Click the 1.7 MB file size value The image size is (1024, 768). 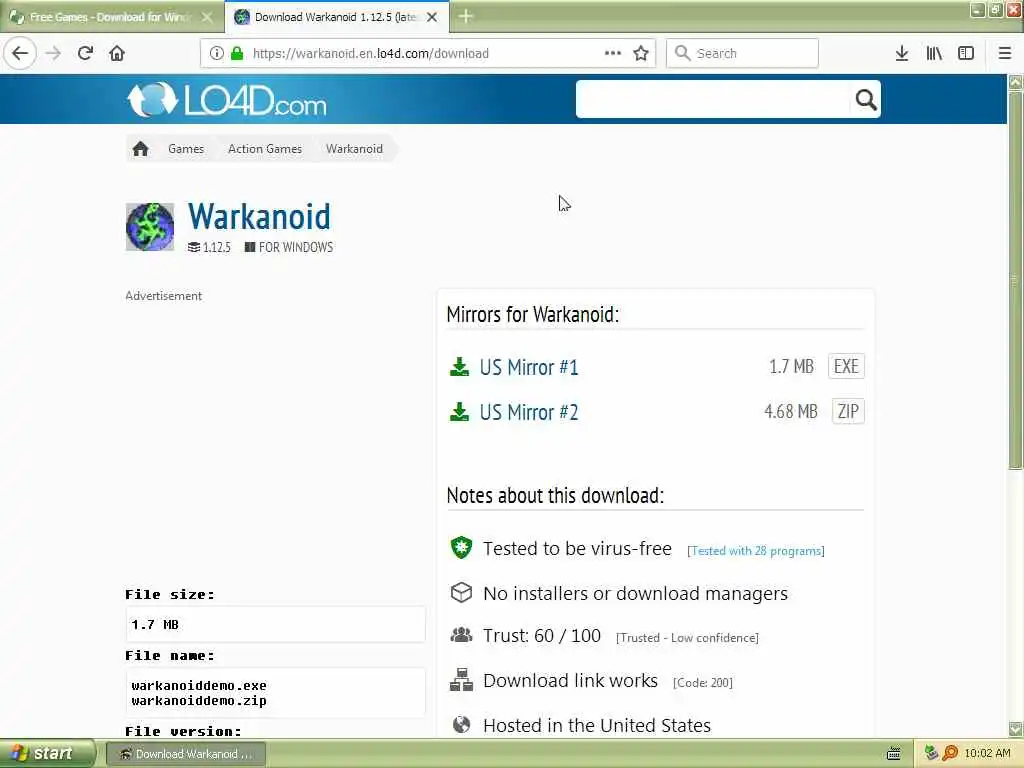tap(155, 625)
